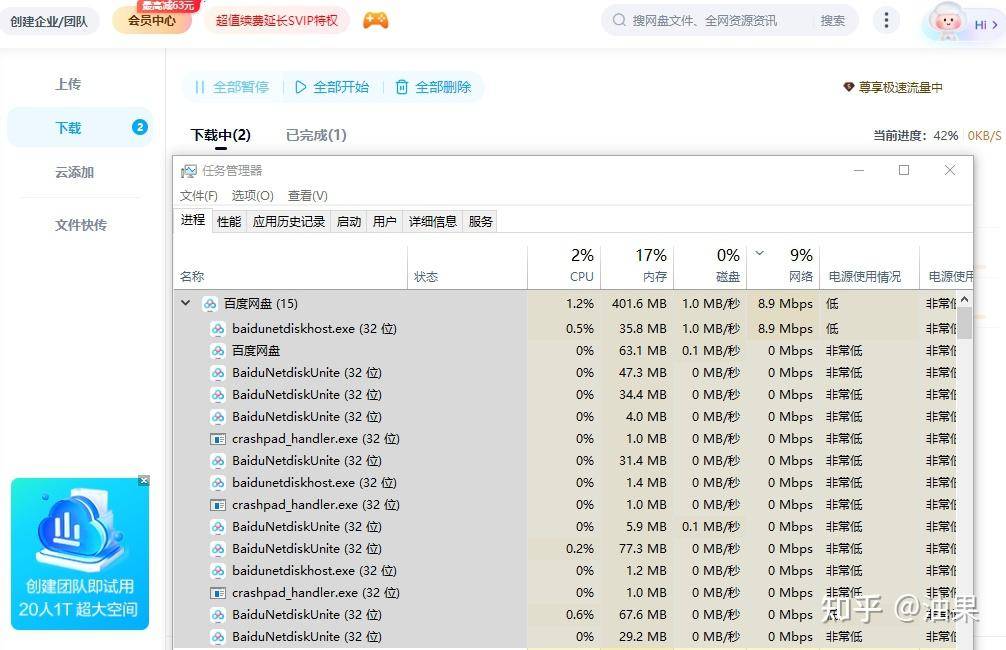Select the 35.8 MB memory cell
This screenshot has height=650, width=1006.
643,329
